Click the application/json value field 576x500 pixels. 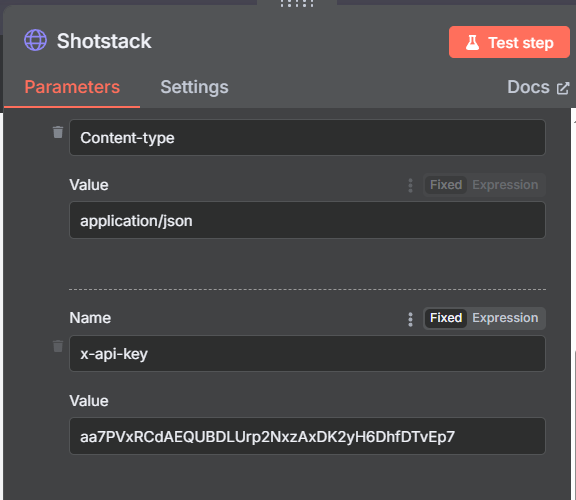(307, 220)
